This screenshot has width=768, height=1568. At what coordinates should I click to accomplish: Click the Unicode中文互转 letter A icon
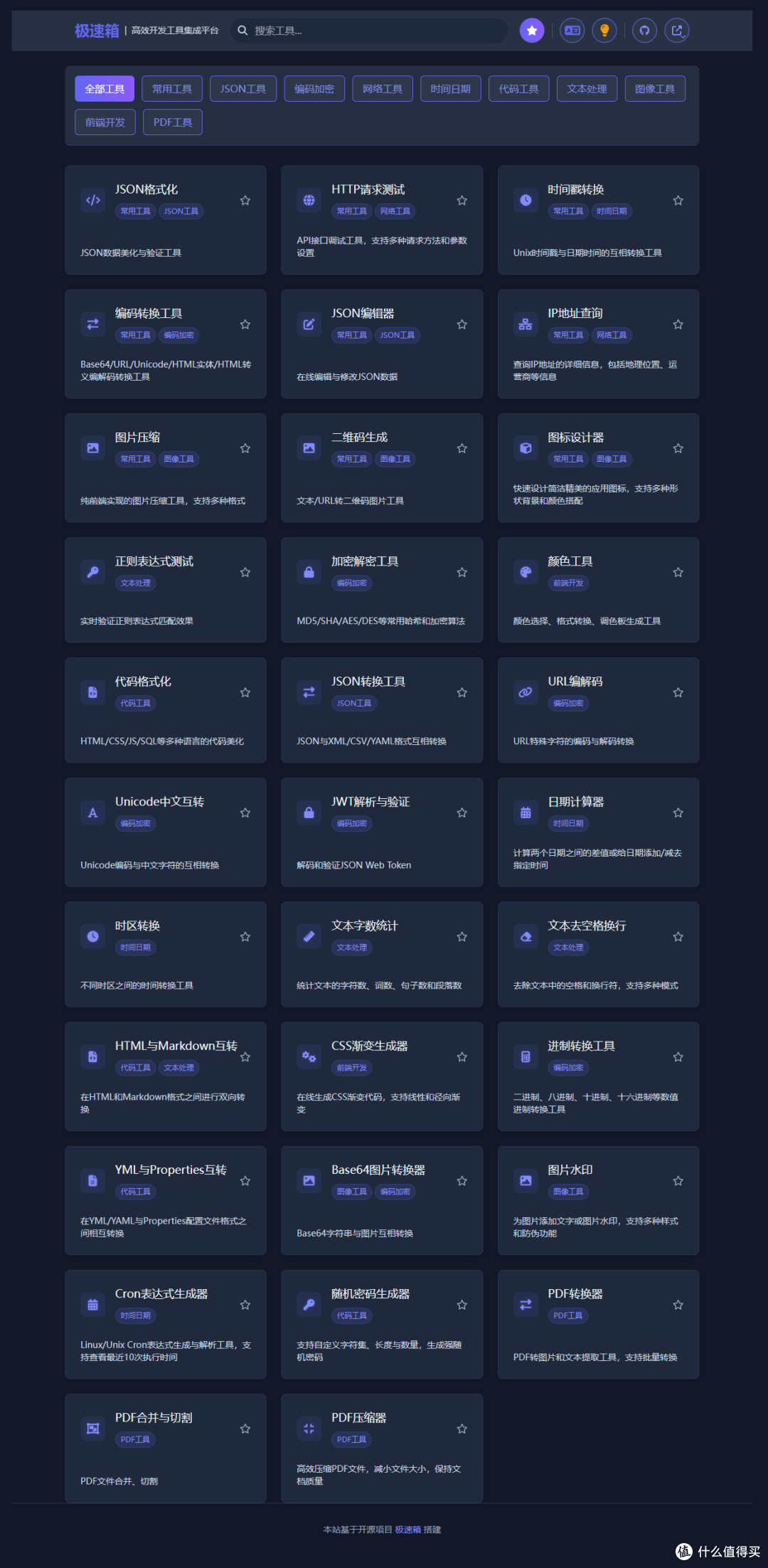[x=93, y=812]
